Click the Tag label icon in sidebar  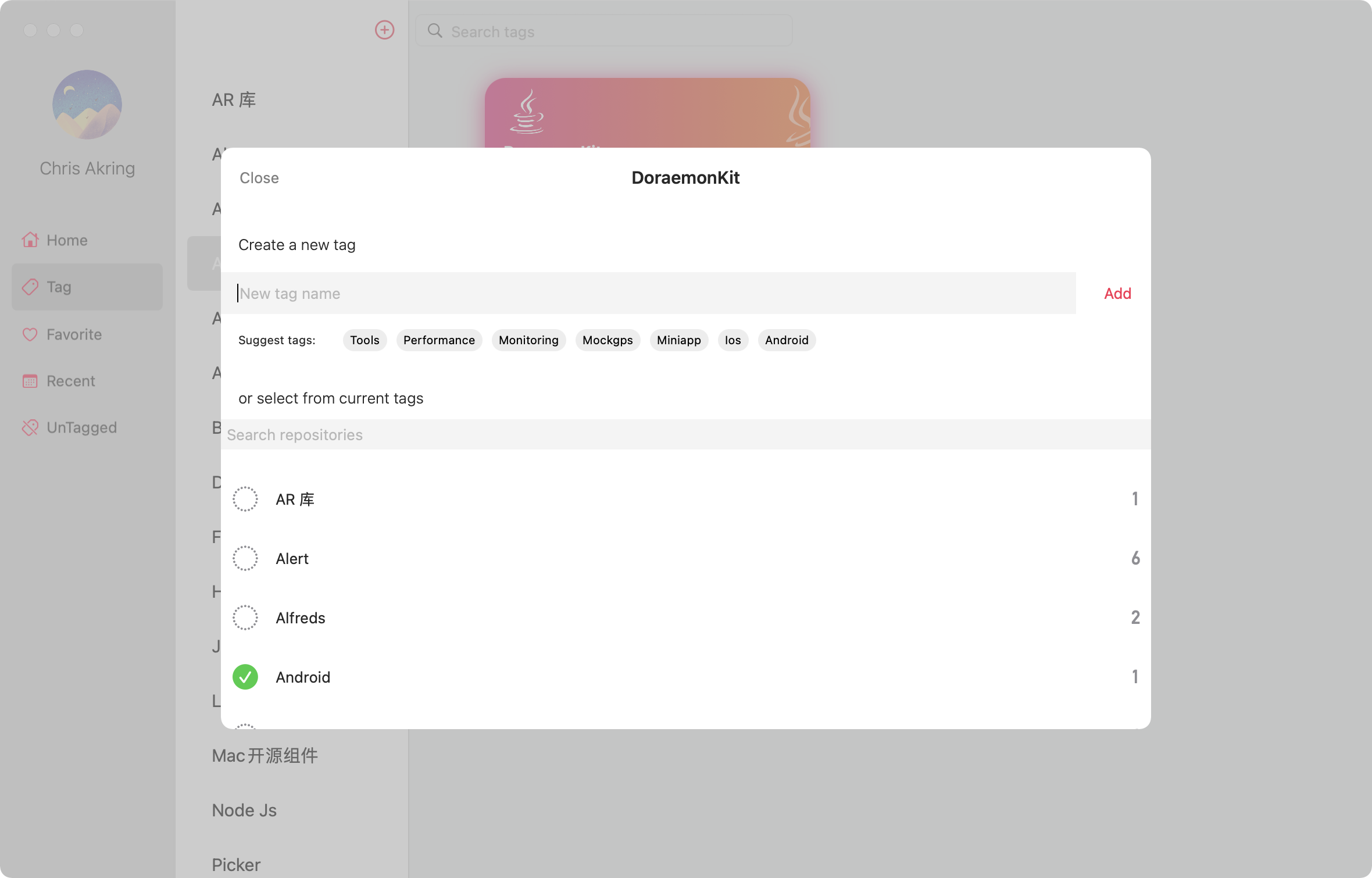point(30,287)
